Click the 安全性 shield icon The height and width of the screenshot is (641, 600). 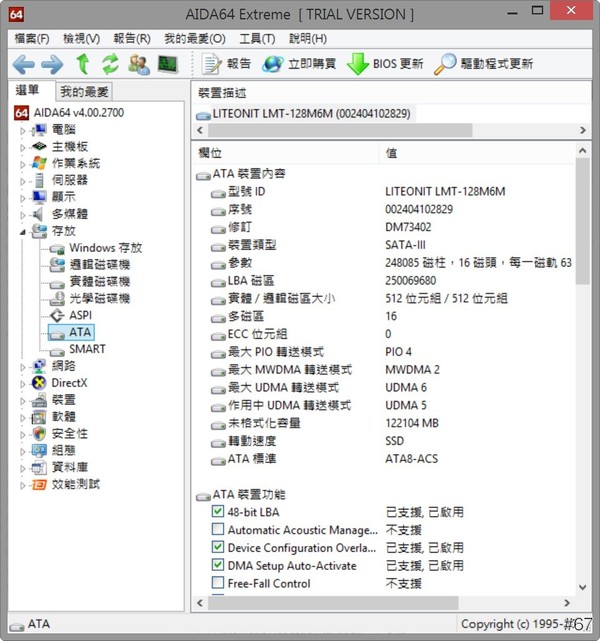pyautogui.click(x=39, y=434)
